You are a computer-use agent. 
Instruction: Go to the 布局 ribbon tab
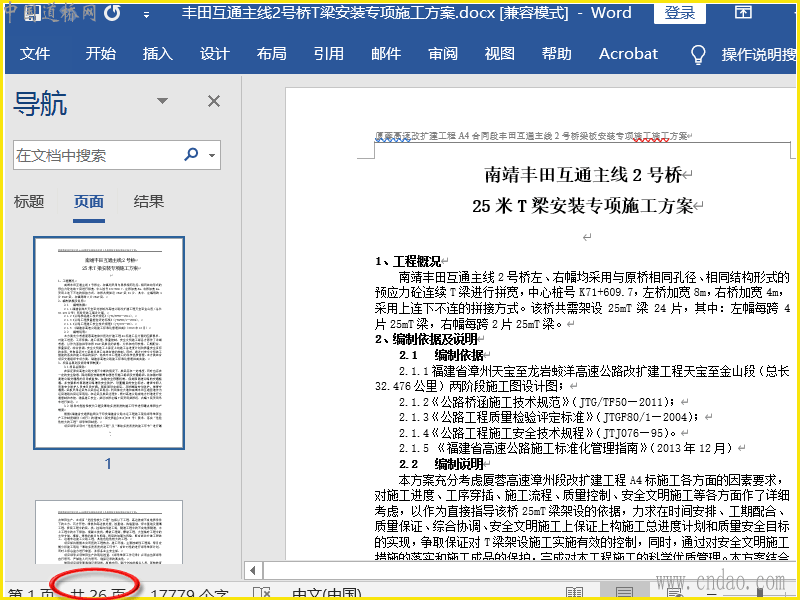[x=271, y=54]
